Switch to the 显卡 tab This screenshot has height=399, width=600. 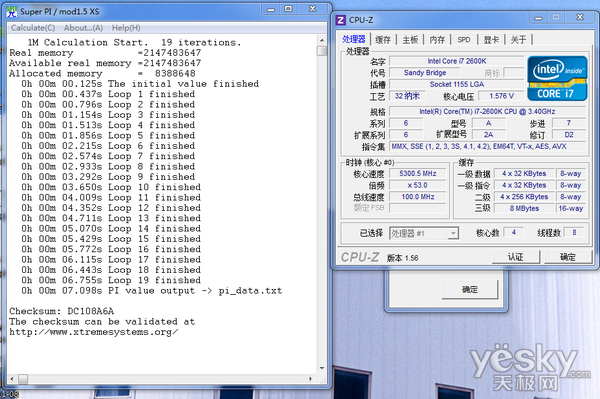[x=491, y=39]
